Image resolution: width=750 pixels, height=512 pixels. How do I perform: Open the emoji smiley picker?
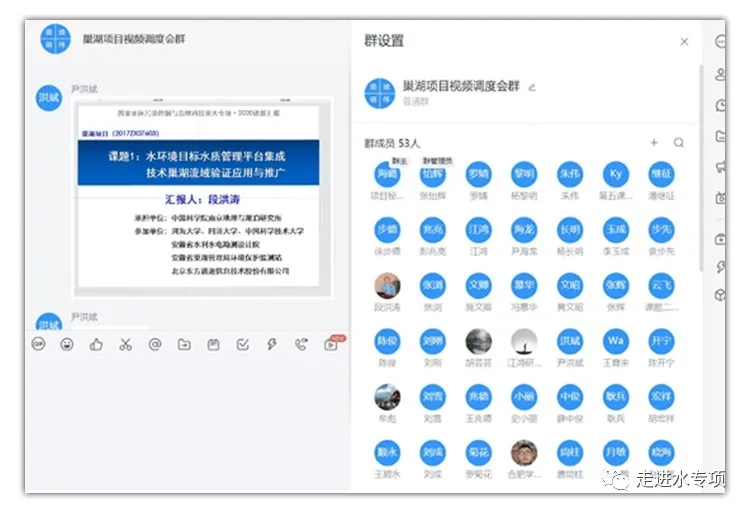(x=67, y=344)
